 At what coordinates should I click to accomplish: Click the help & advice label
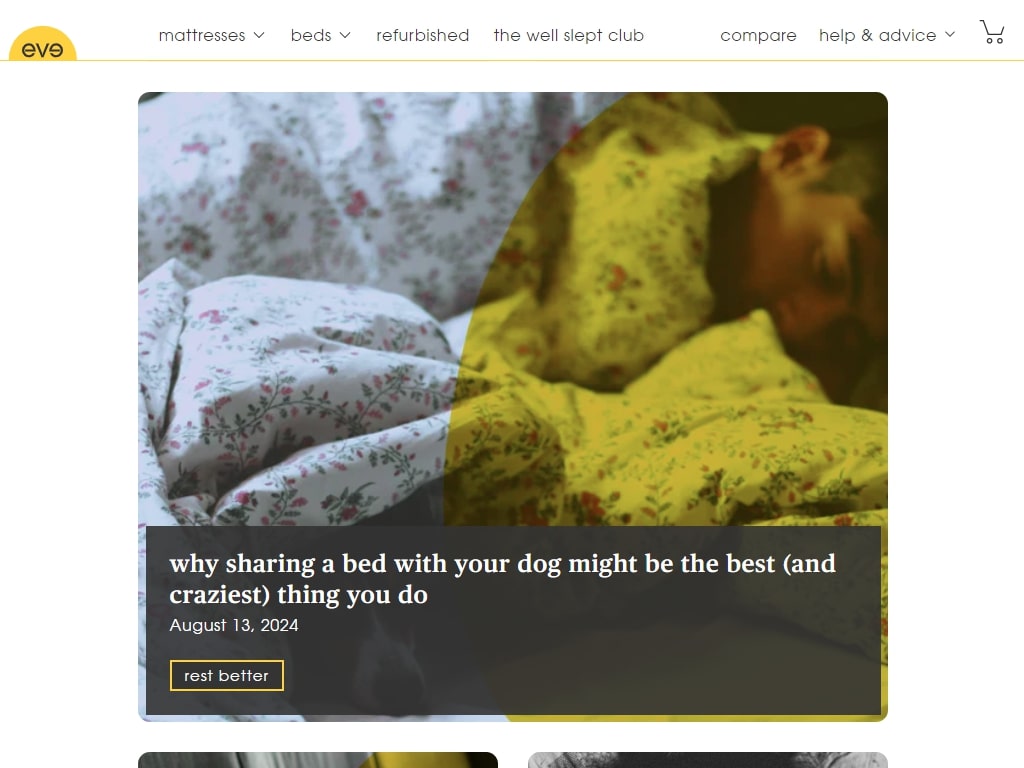(878, 35)
